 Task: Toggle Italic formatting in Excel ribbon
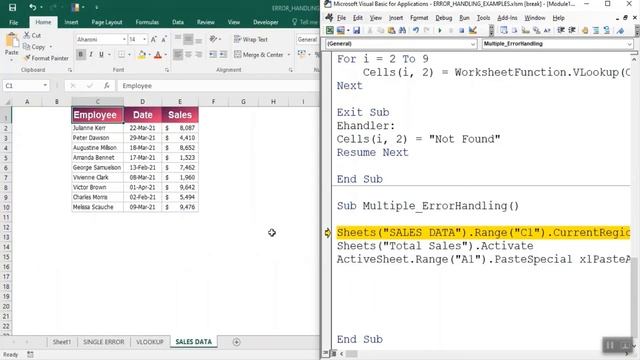coord(91,54)
